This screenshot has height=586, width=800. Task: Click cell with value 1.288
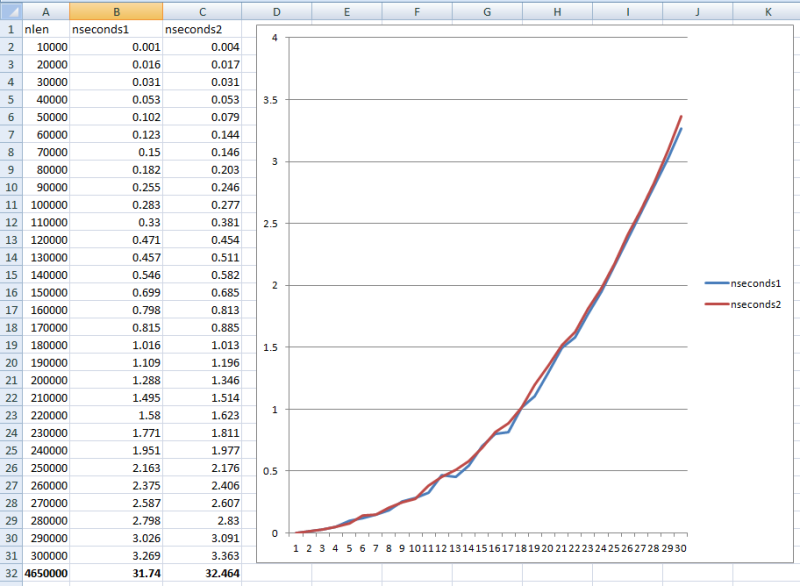(x=116, y=380)
